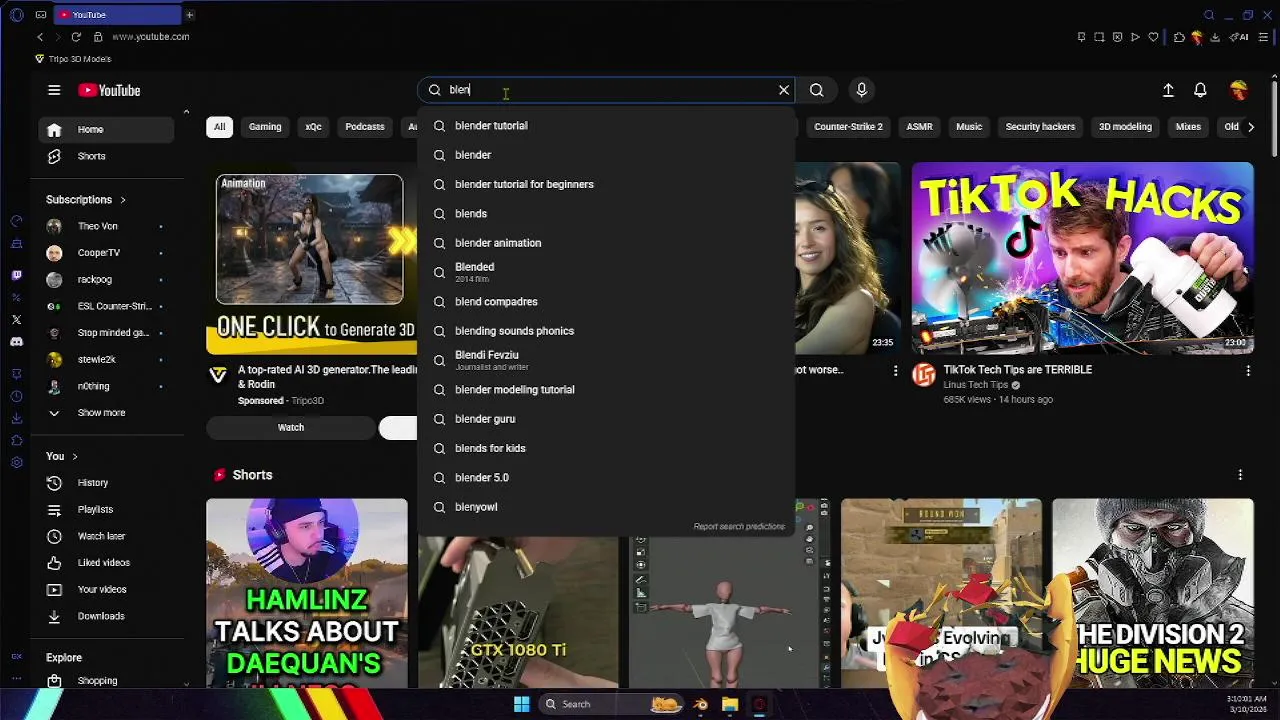Expand the You section chevron
The width and height of the screenshot is (1280, 720).
(x=74, y=457)
